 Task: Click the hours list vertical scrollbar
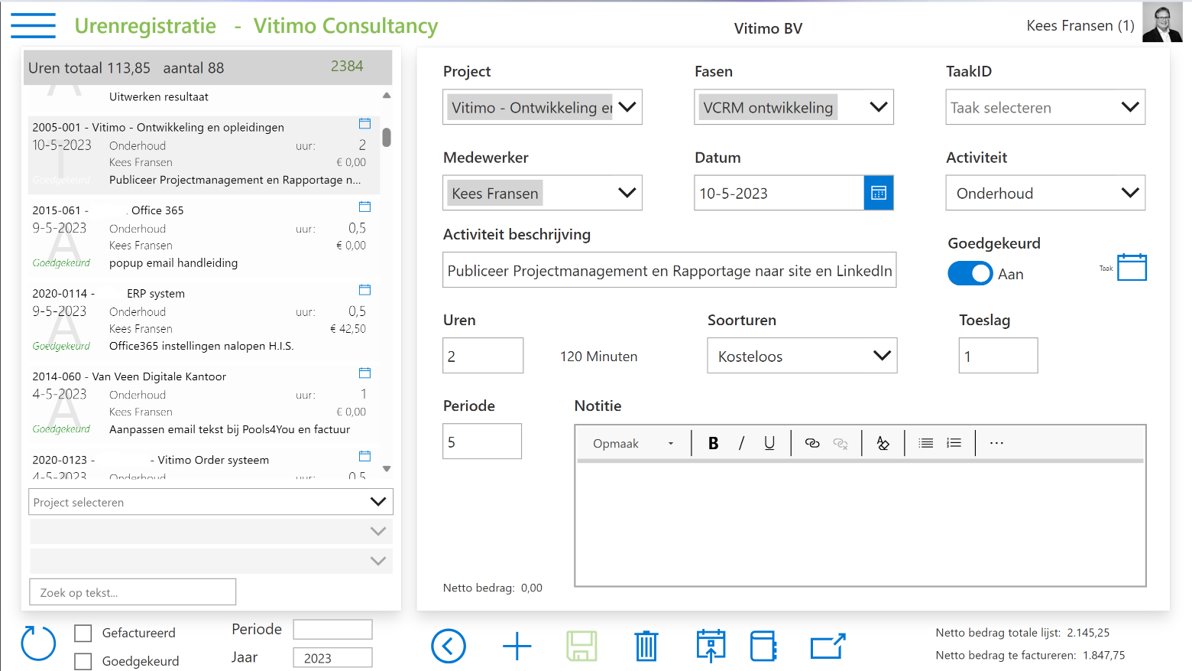tap(387, 138)
